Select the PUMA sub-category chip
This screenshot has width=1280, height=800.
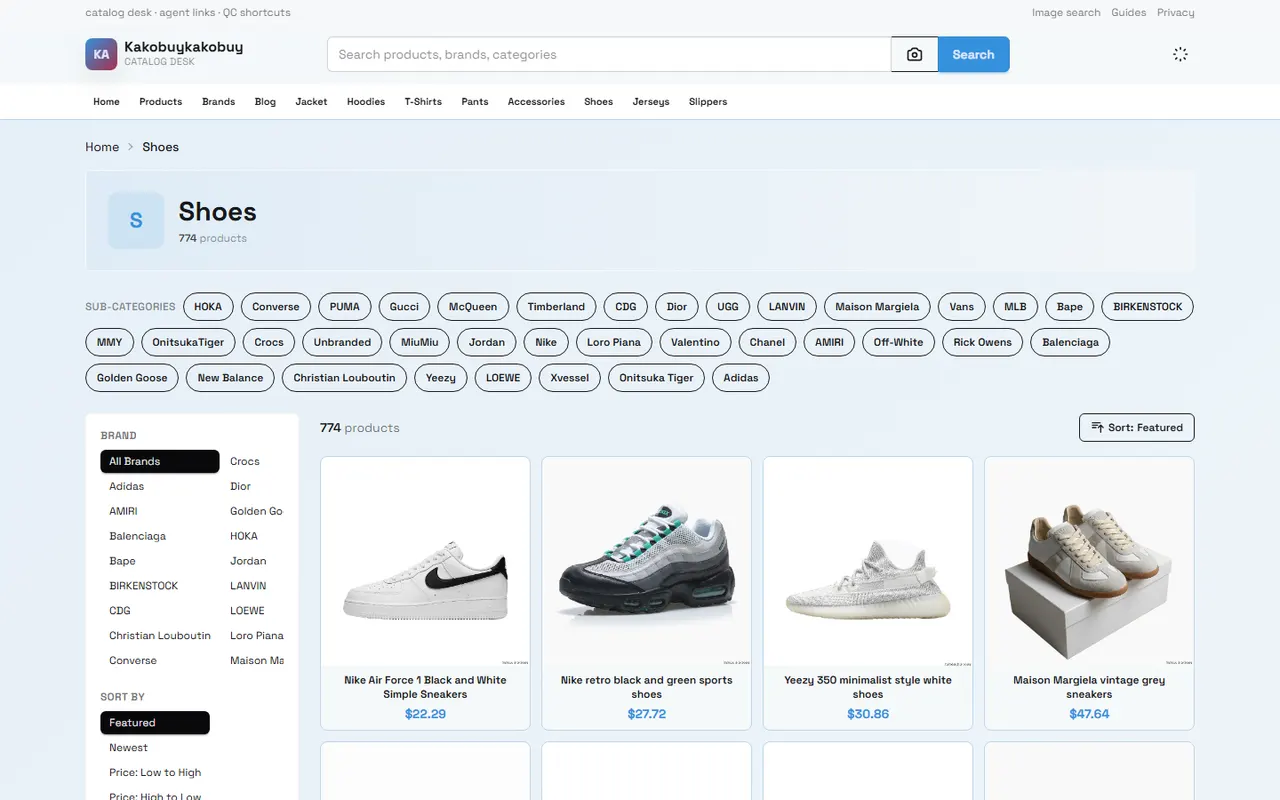[x=344, y=307]
